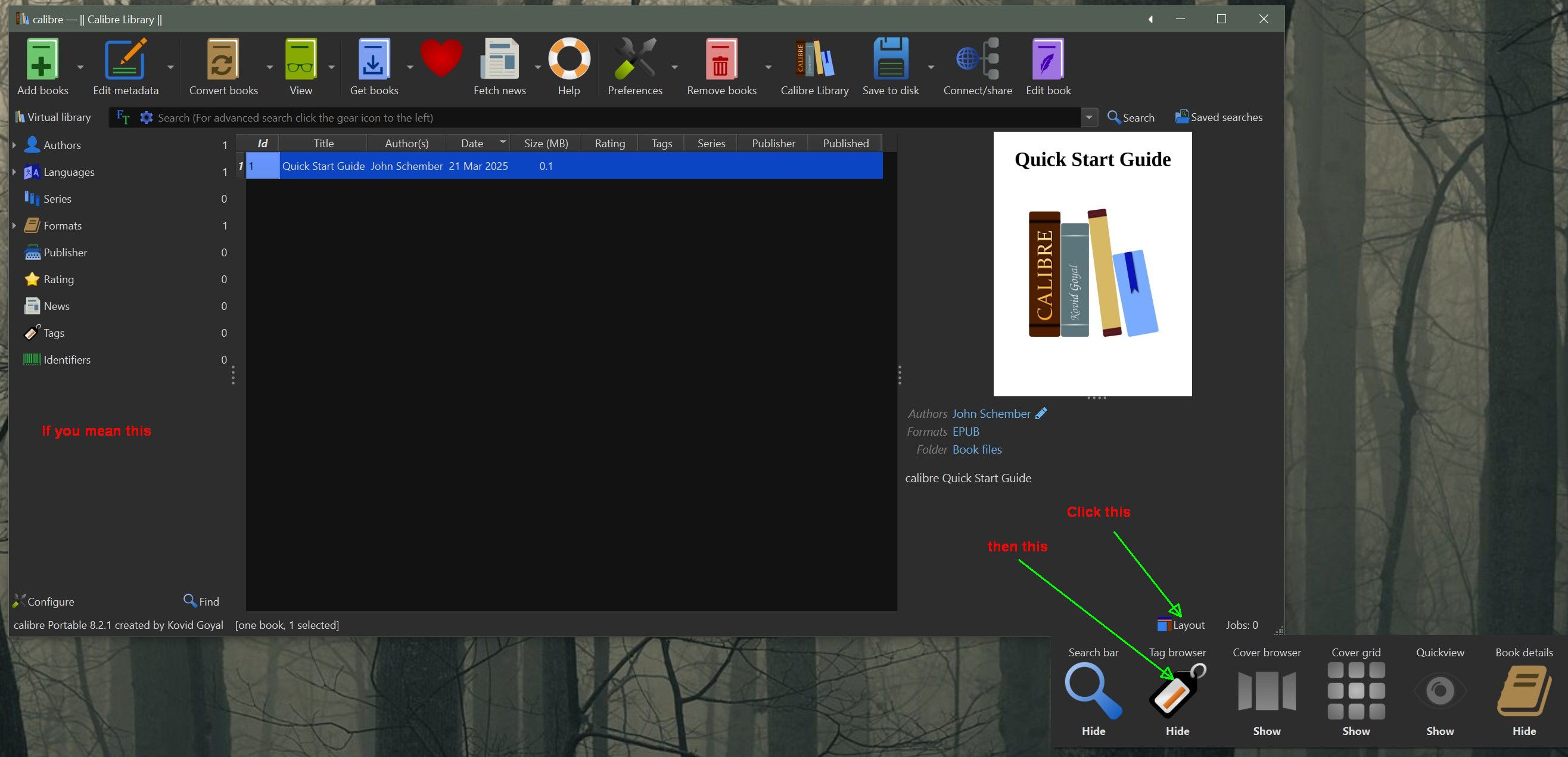The height and width of the screenshot is (757, 1568).
Task: Open Connect/share tool
Action: [x=978, y=60]
